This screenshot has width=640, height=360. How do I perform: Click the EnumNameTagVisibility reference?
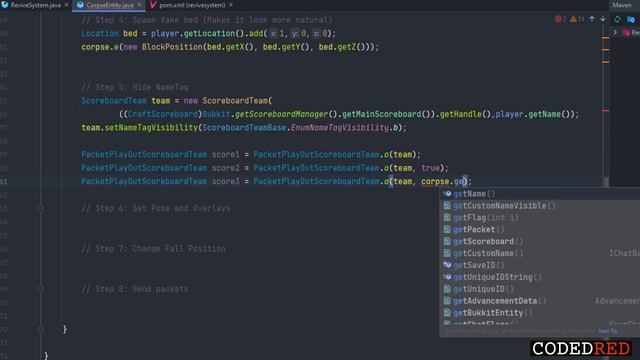340,128
